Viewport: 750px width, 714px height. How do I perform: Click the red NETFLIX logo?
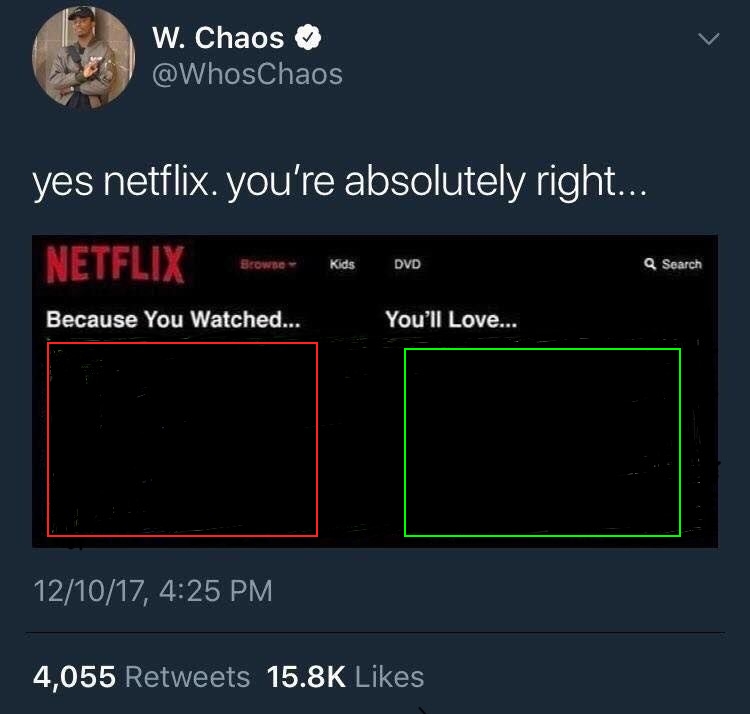tap(115, 264)
